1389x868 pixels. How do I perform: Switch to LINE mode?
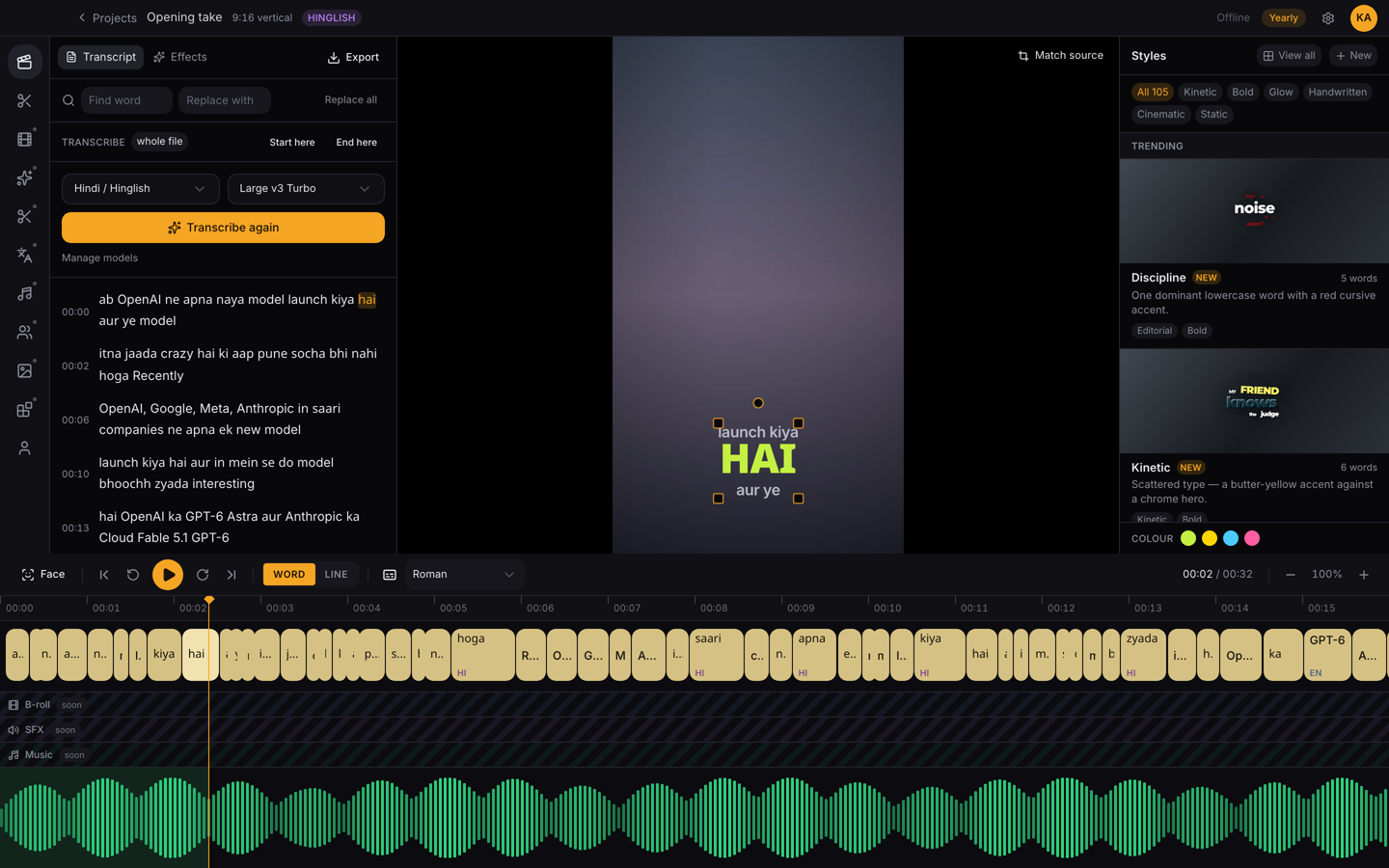click(336, 575)
